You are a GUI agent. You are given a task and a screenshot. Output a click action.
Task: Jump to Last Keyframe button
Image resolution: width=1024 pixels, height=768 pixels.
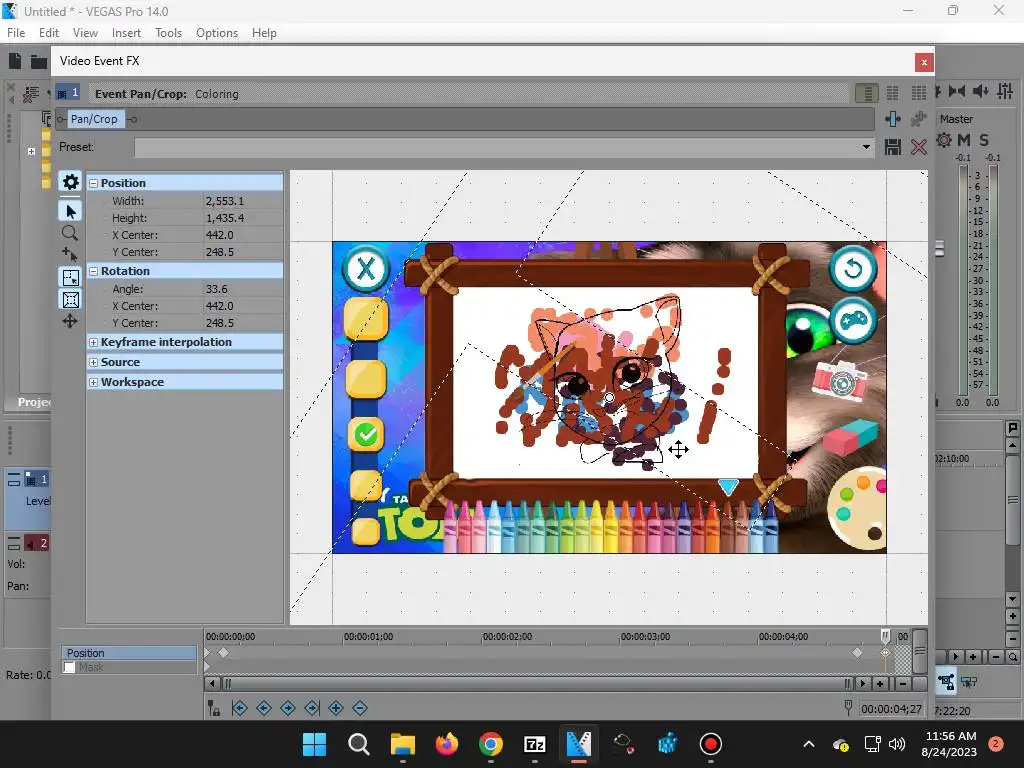tap(312, 708)
